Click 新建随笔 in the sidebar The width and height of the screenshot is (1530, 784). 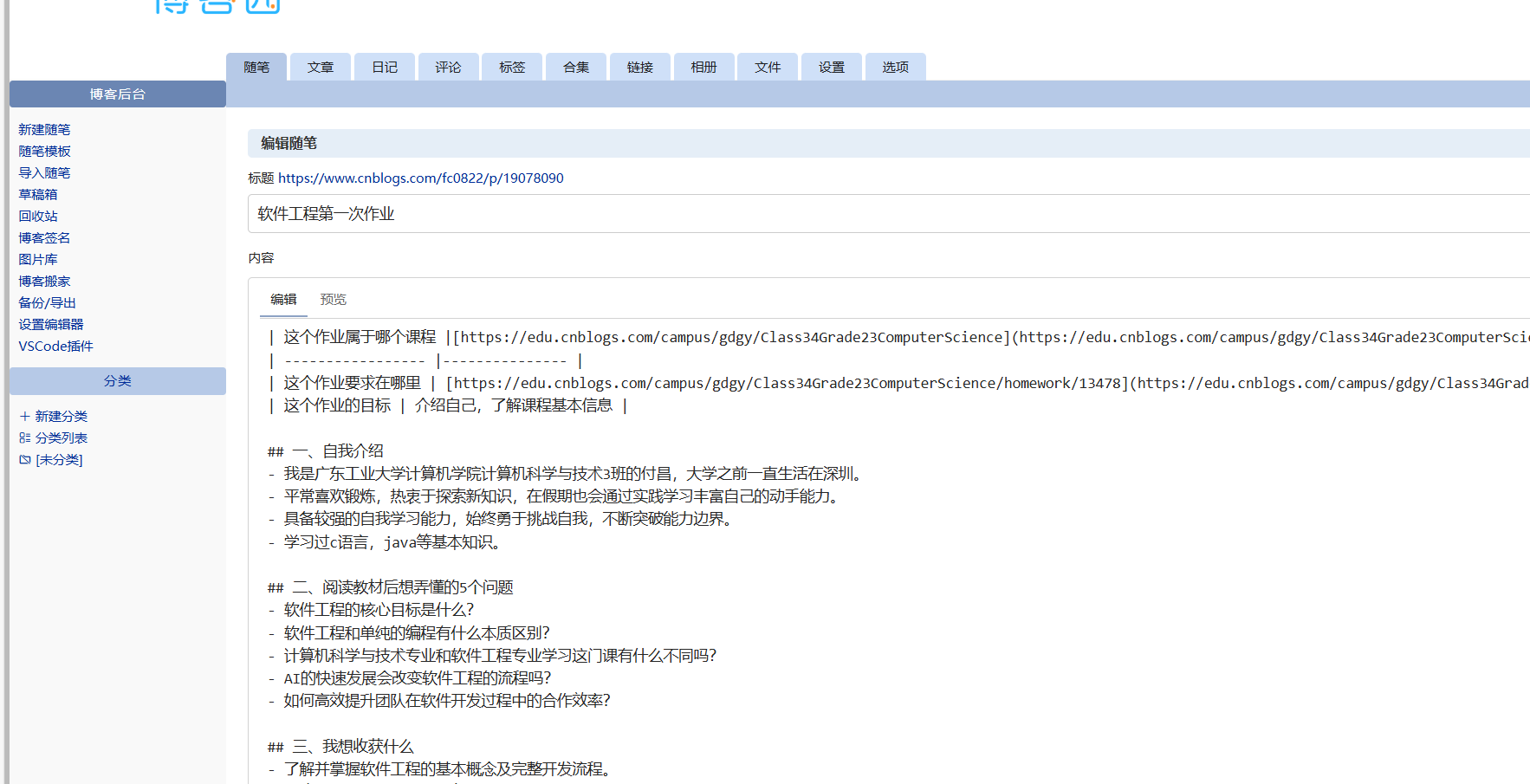click(44, 129)
